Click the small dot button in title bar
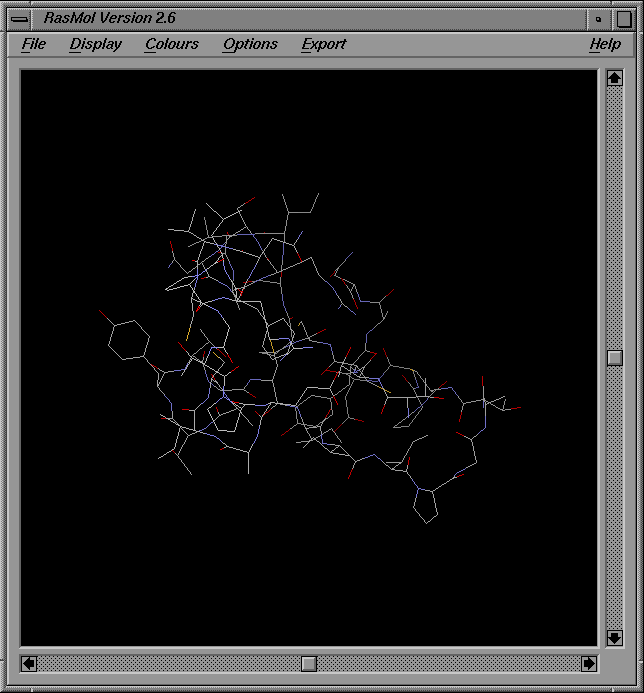 pos(598,18)
